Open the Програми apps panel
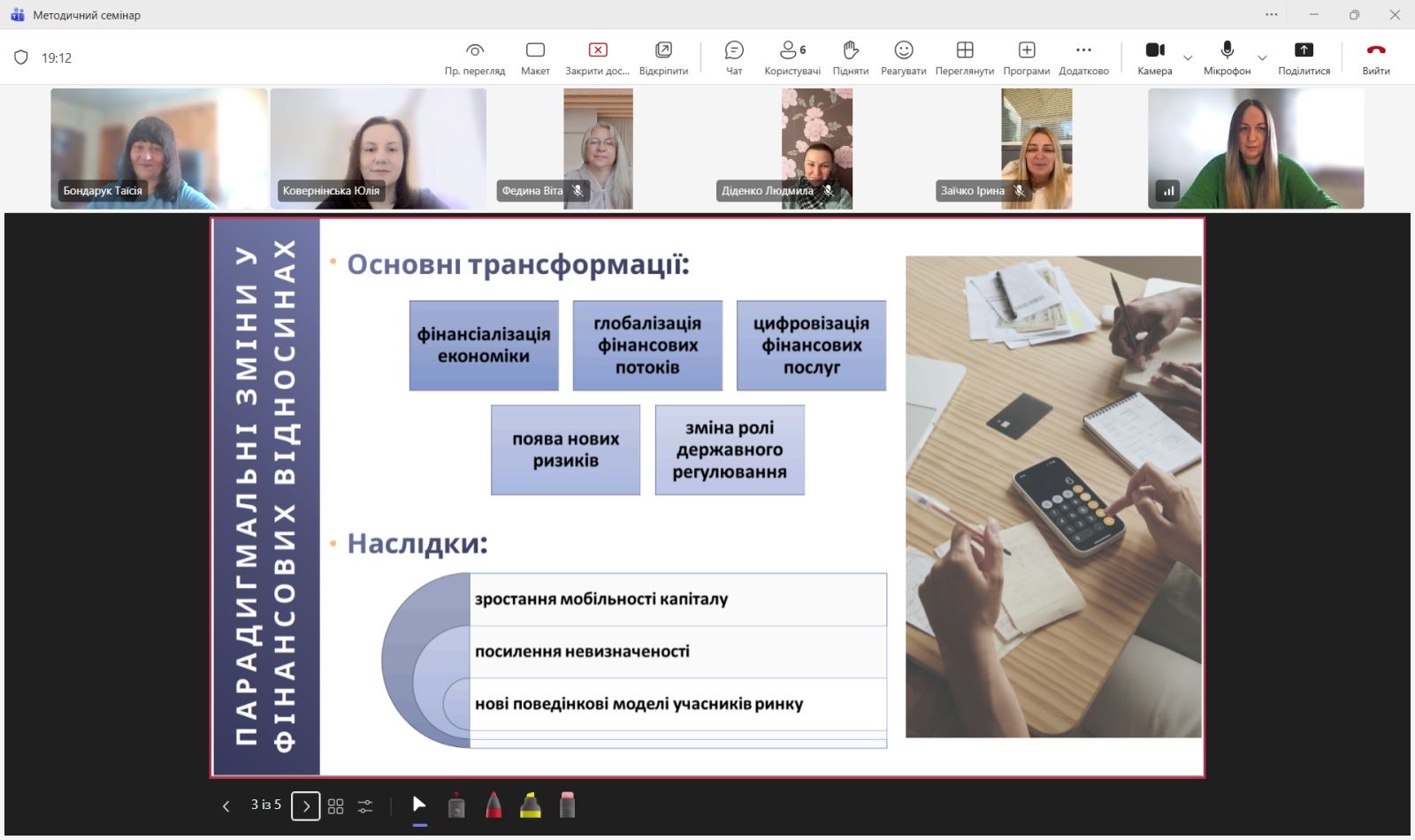The image size is (1415, 840). [x=1026, y=57]
